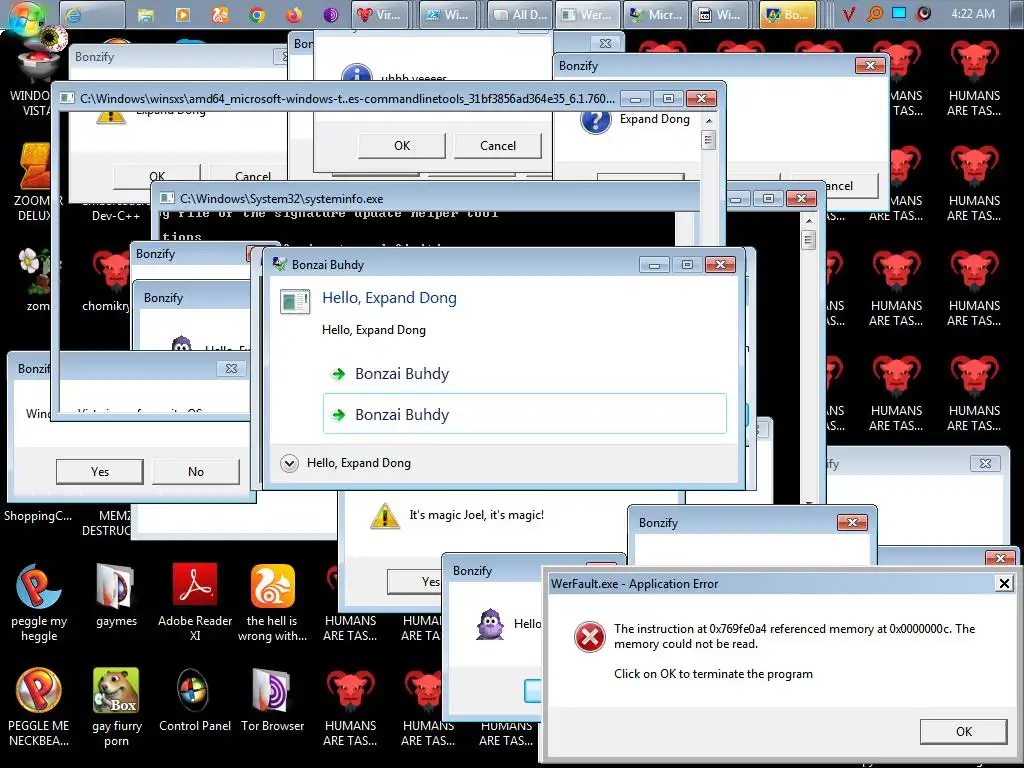Launch Firefox from the taskbar
The width and height of the screenshot is (1024, 768).
pyautogui.click(x=294, y=14)
